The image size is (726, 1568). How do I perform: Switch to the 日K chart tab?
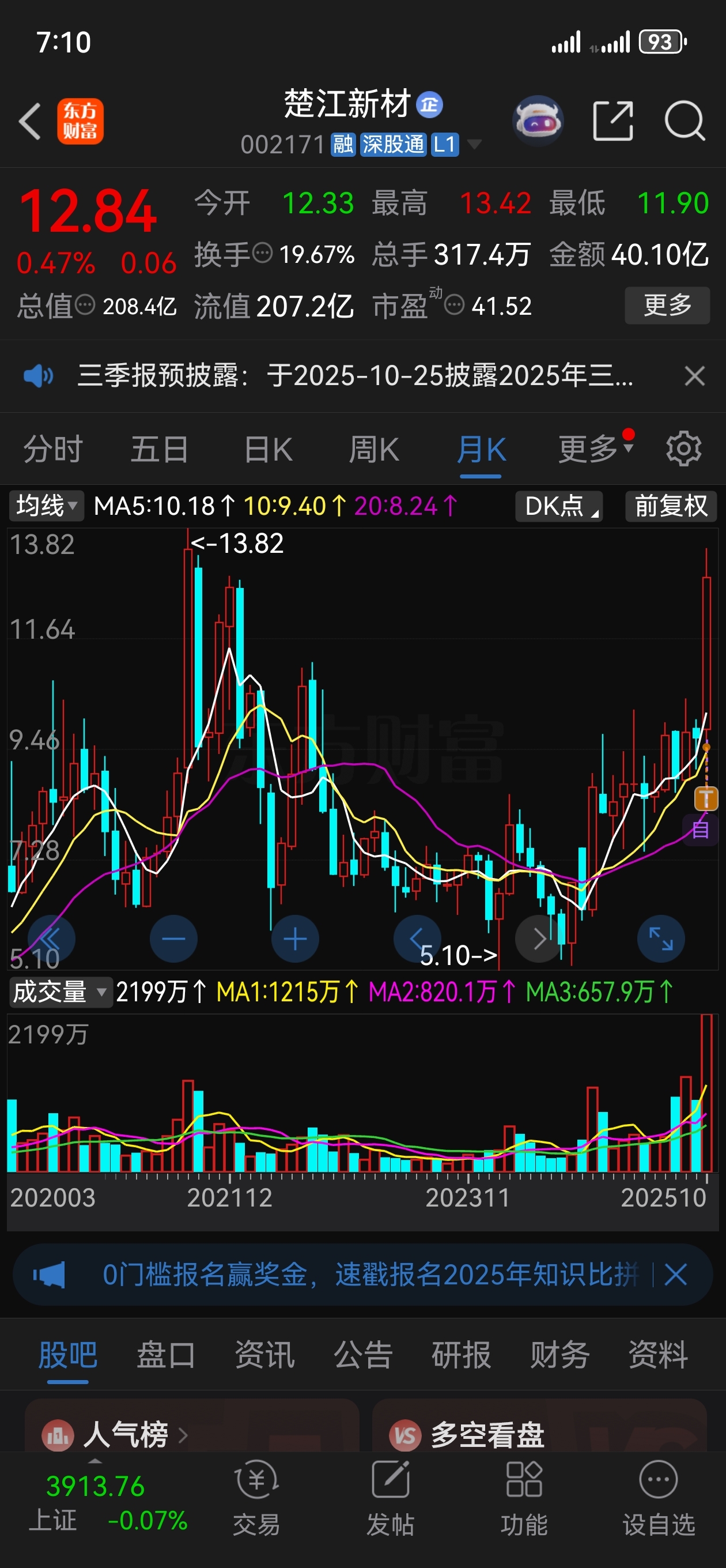(x=269, y=450)
